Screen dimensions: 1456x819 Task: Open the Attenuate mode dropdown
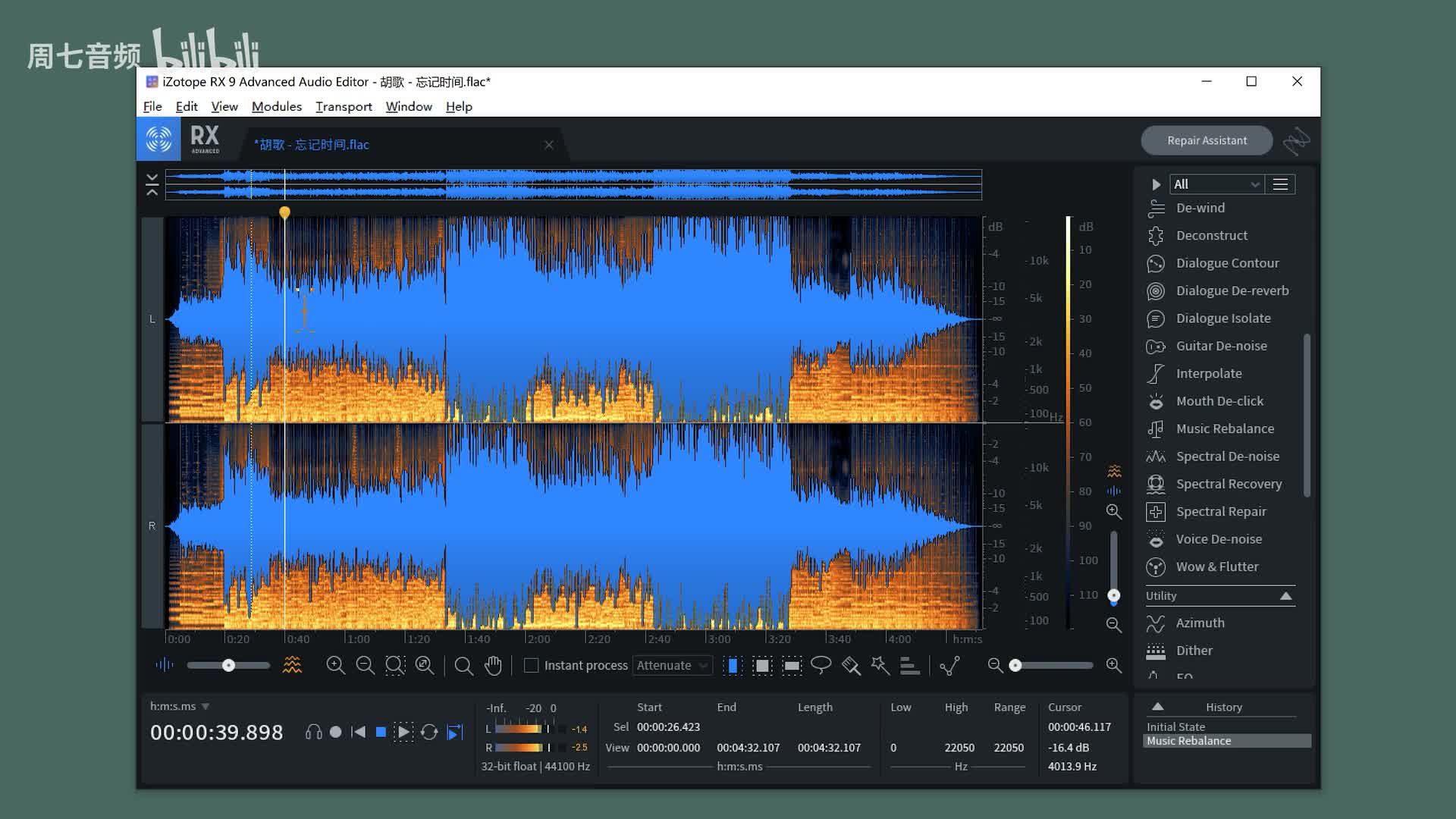(672, 665)
